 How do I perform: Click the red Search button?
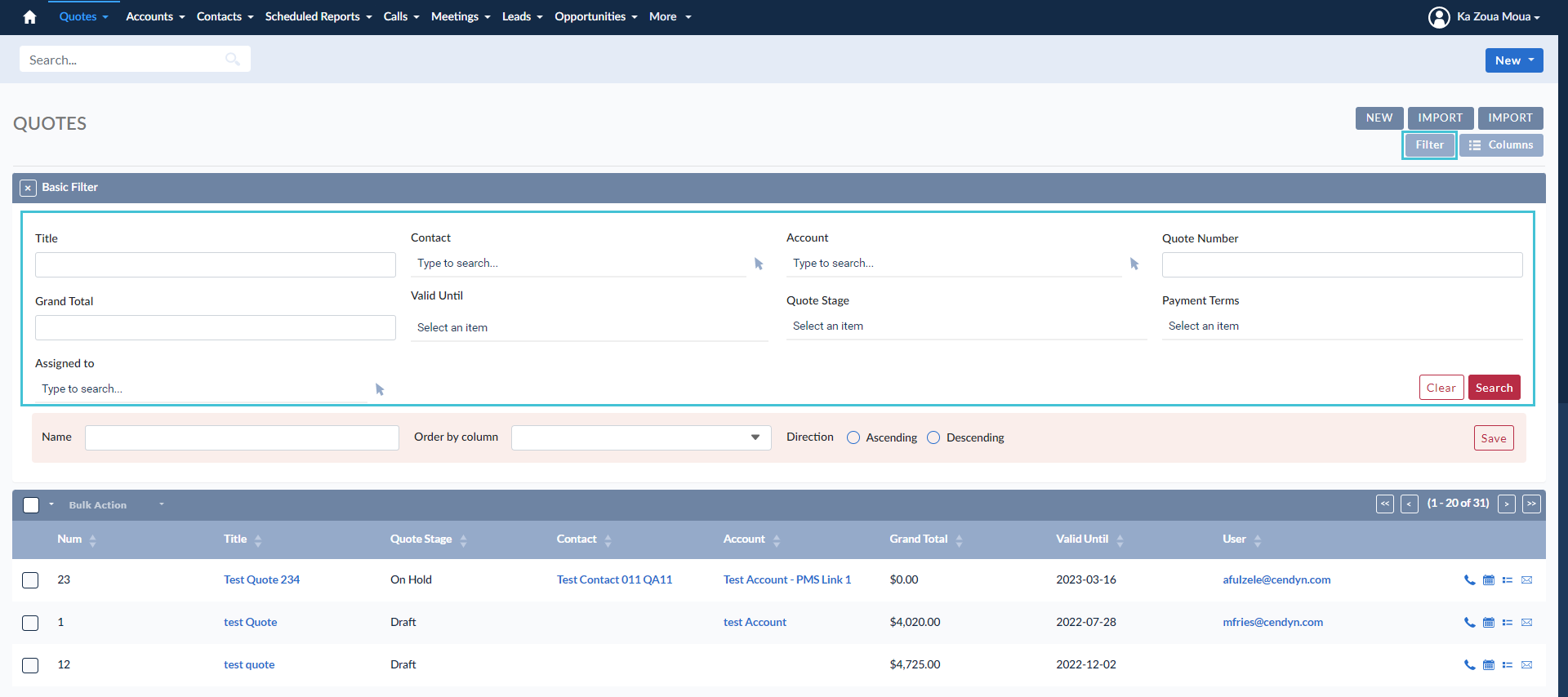click(1494, 388)
